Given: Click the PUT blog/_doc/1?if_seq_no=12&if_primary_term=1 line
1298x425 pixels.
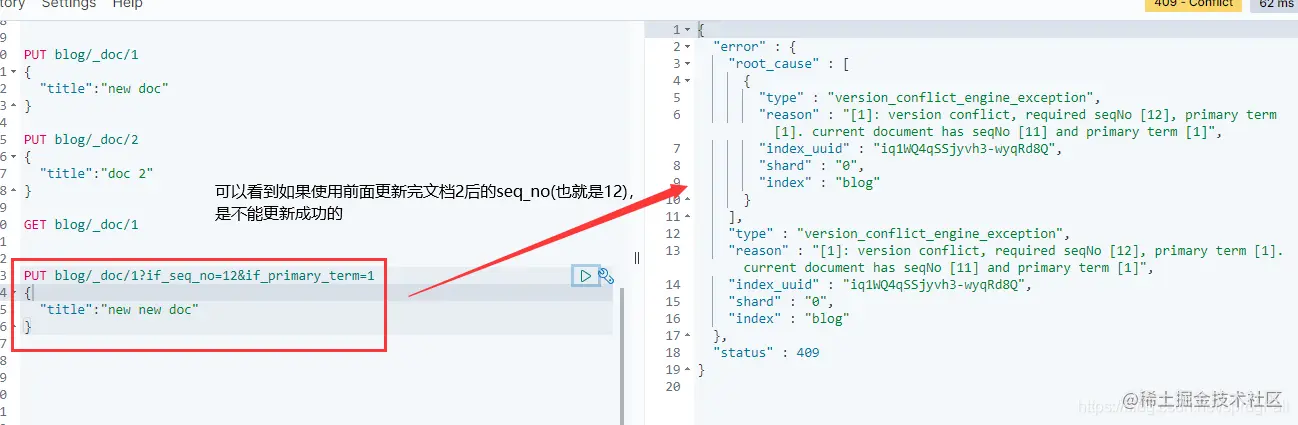Looking at the screenshot, I should [199, 275].
